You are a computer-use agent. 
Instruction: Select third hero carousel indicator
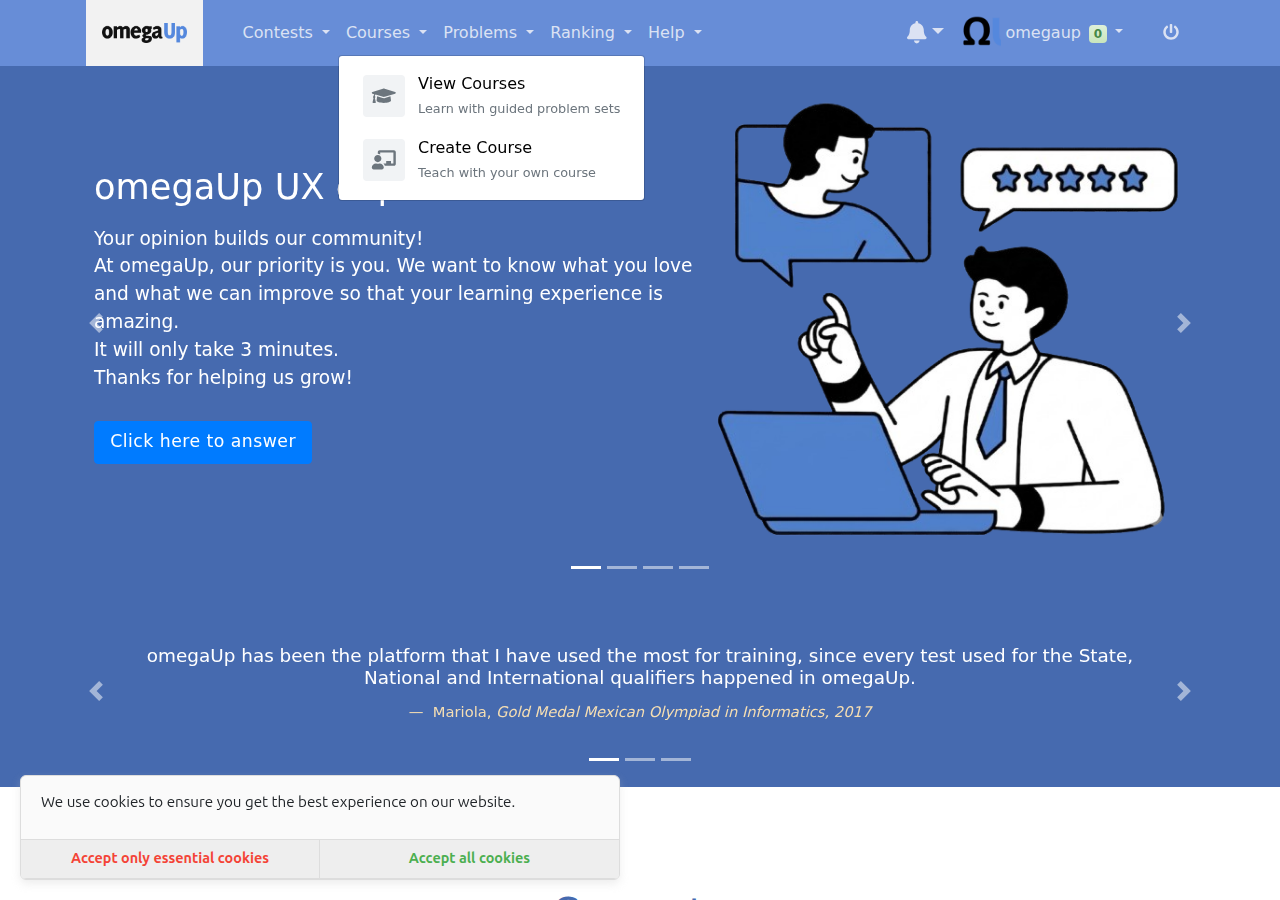click(x=658, y=567)
